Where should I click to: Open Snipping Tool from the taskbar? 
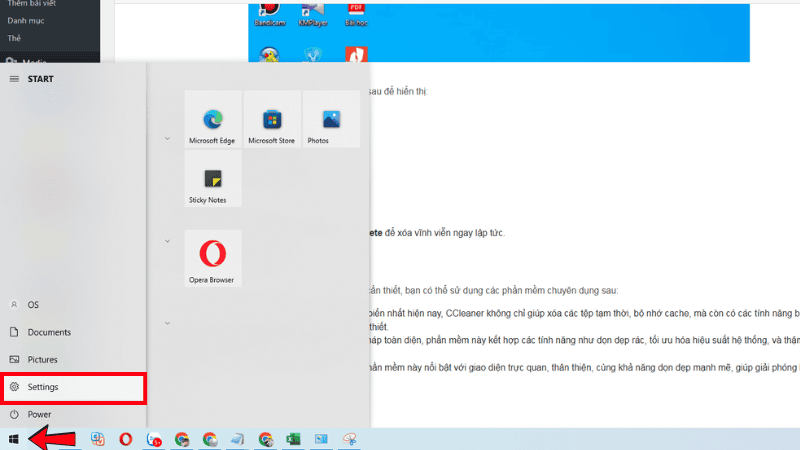[349, 438]
